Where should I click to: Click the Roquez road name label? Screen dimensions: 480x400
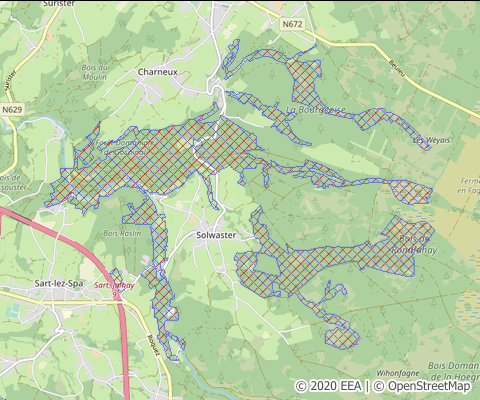[x=154, y=346]
